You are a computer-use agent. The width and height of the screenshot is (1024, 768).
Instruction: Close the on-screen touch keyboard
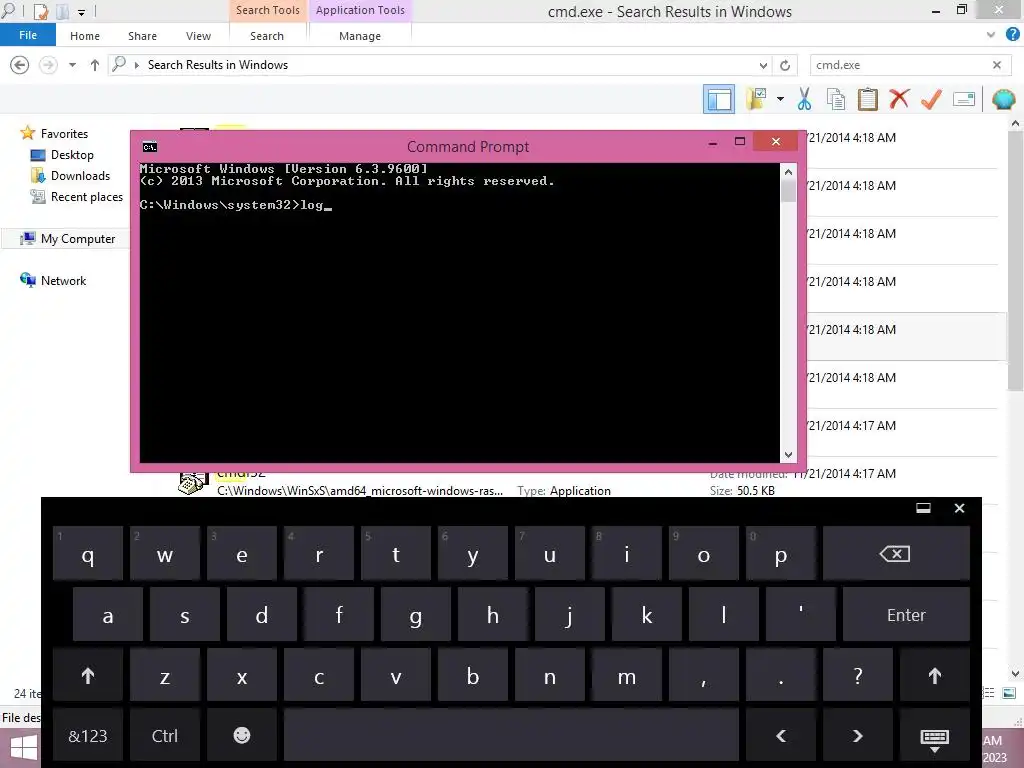click(959, 508)
